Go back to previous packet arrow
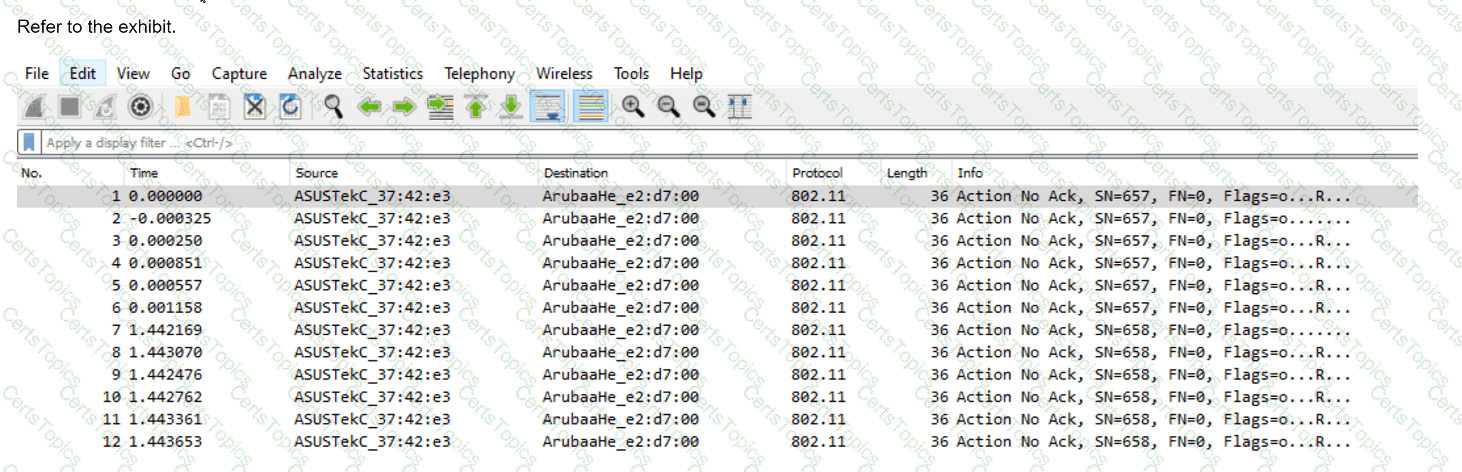Viewport: 1462px width, 472px height. (x=369, y=106)
